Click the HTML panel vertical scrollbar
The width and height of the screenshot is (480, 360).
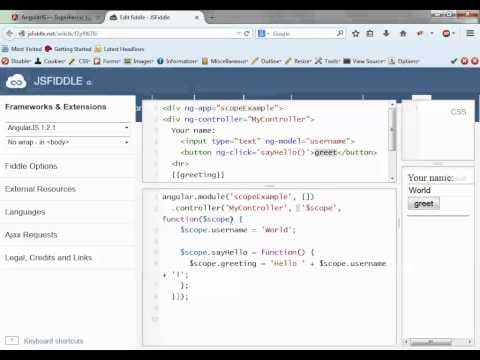(x=393, y=130)
